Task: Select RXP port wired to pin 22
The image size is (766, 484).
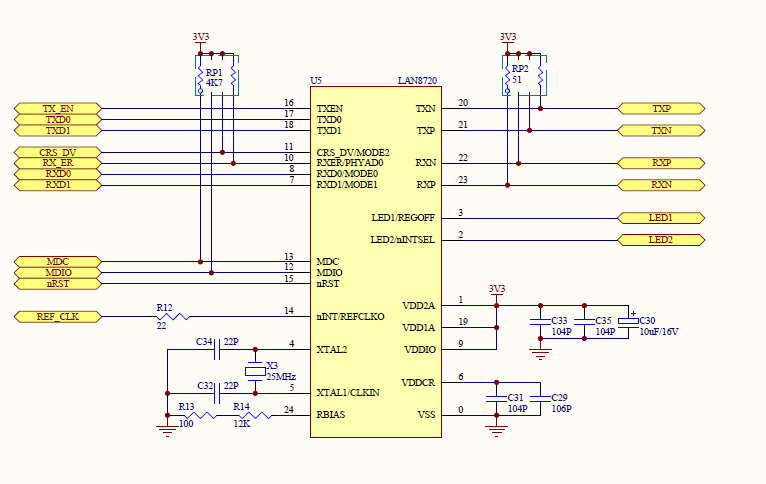Action: click(661, 163)
